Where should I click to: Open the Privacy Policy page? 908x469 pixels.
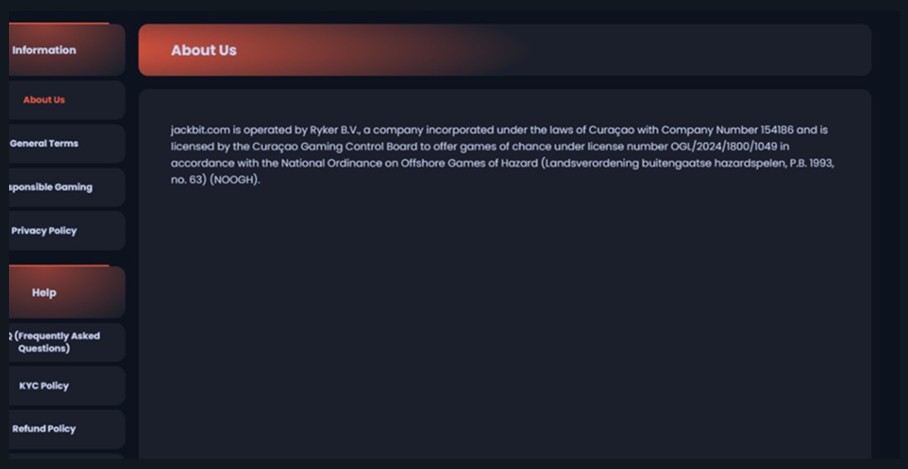45,231
